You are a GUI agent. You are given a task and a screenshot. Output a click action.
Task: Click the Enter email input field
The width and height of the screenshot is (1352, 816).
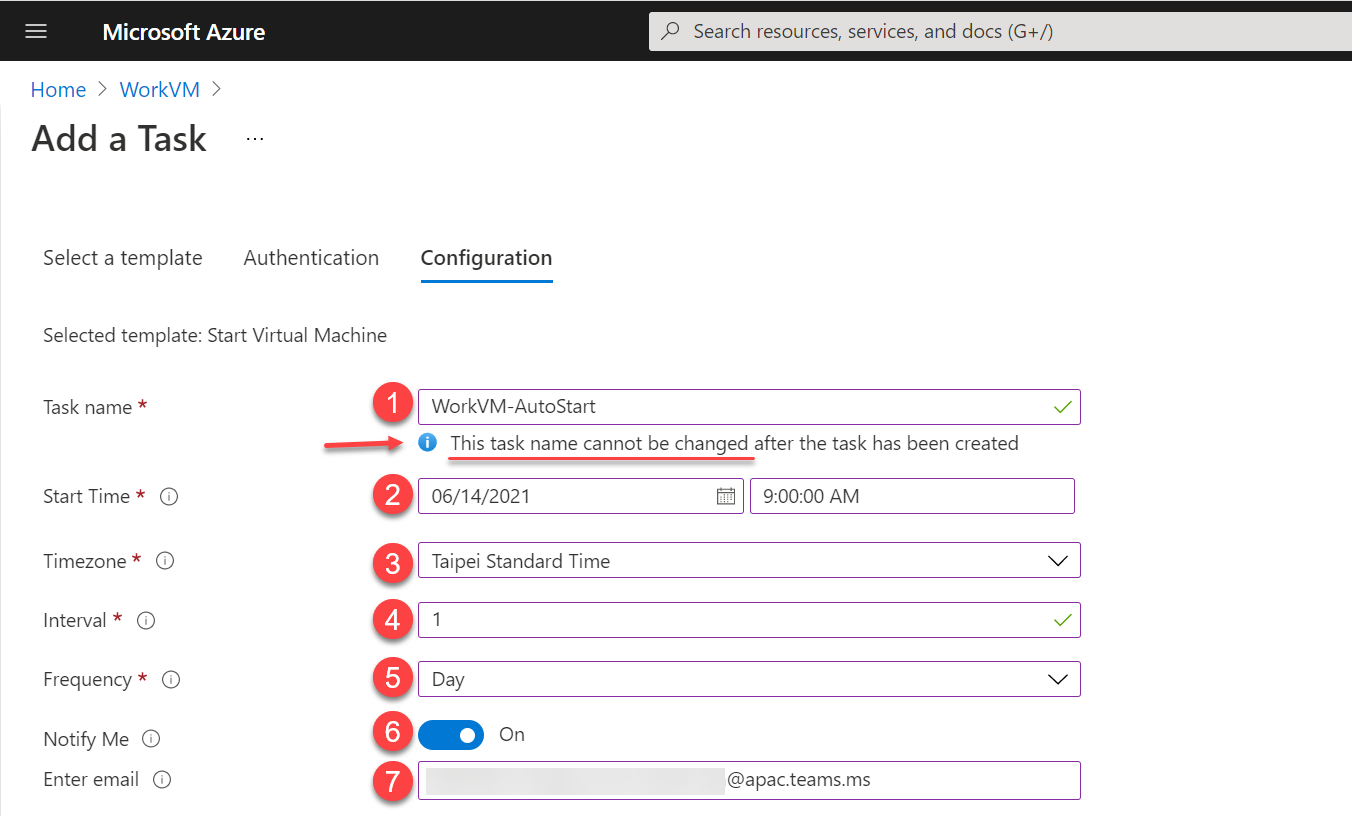[x=749, y=780]
